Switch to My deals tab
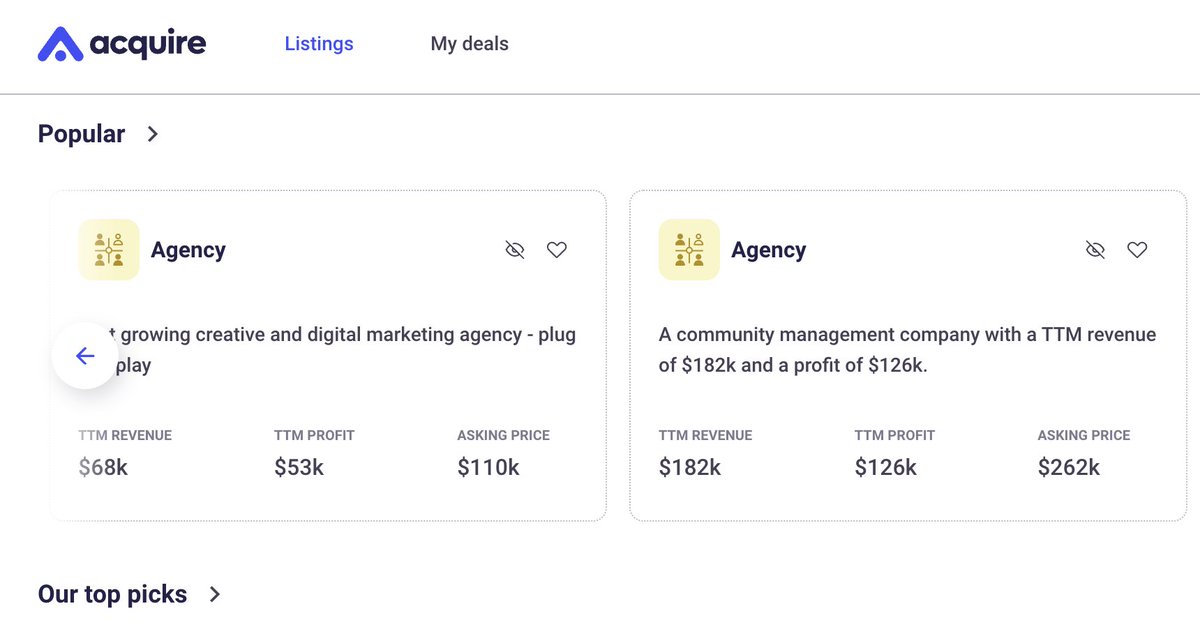Screen dimensions: 1200x643 469,44
